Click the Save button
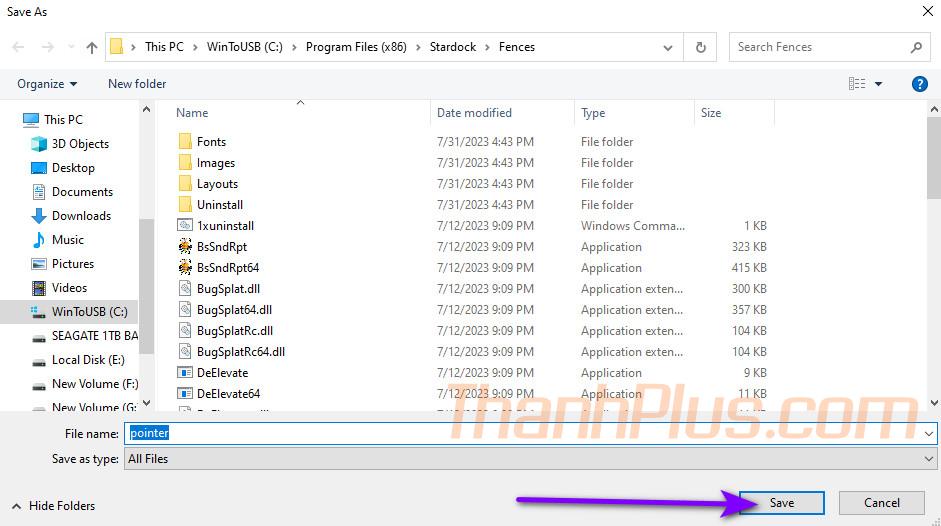The width and height of the screenshot is (941, 526). click(x=781, y=503)
